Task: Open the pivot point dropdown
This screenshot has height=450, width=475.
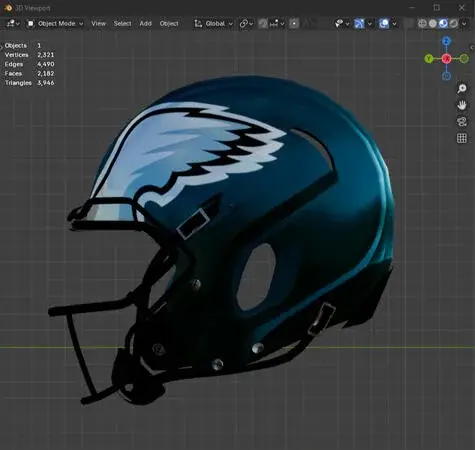Action: (x=246, y=23)
